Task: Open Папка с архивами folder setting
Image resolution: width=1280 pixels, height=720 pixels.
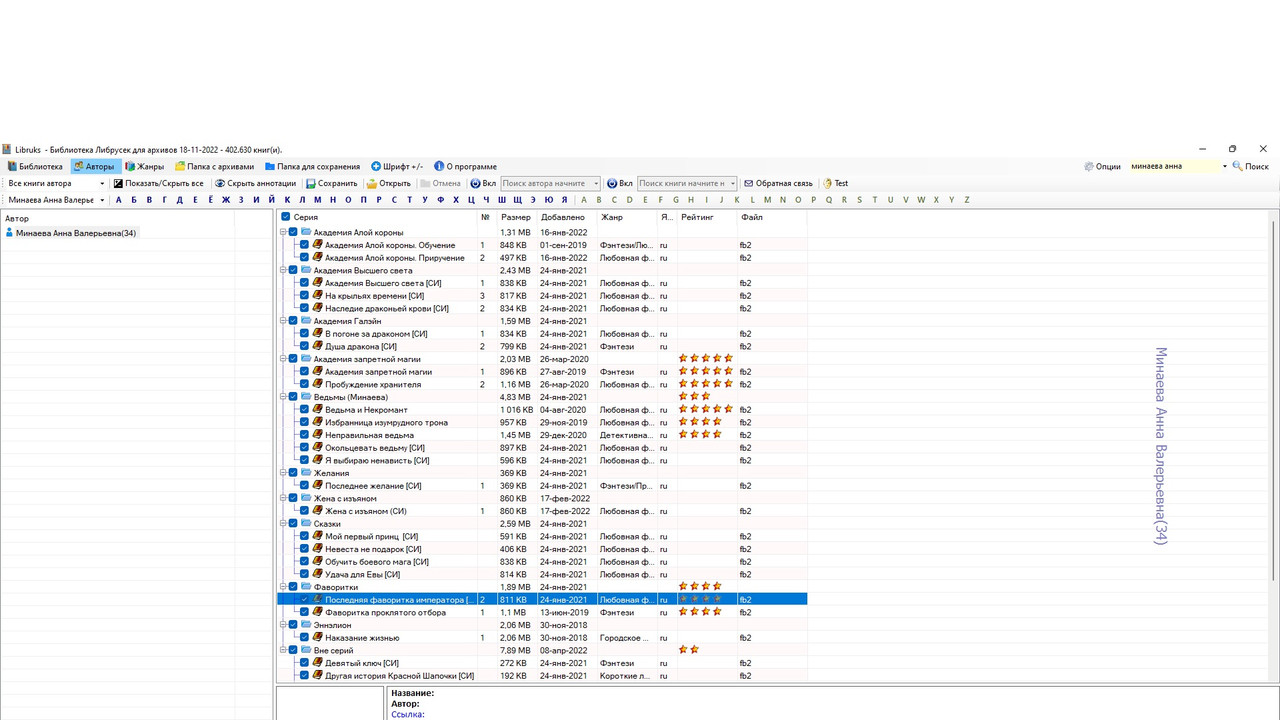Action: [215, 167]
